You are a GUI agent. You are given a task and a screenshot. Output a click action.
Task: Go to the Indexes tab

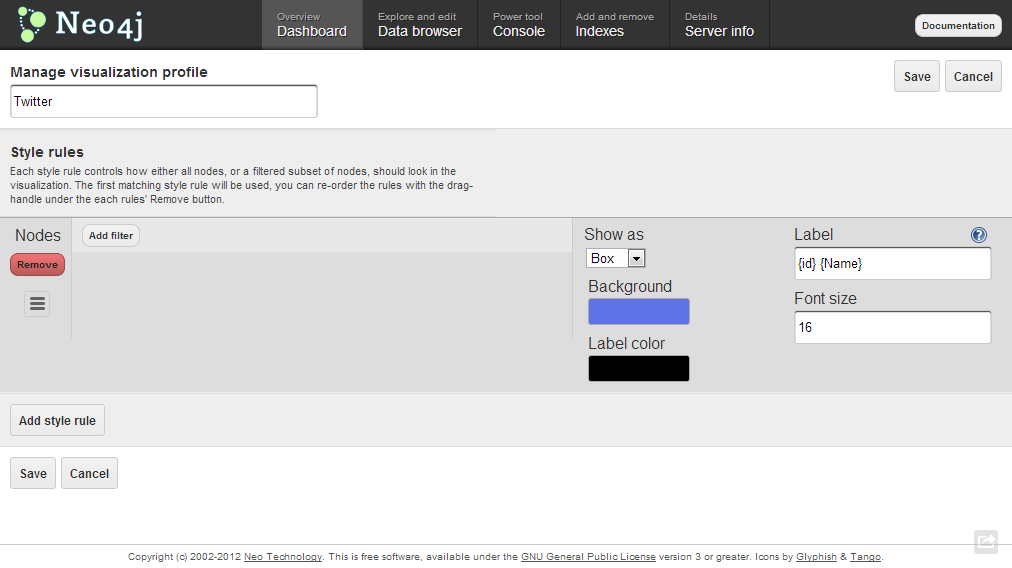(614, 25)
